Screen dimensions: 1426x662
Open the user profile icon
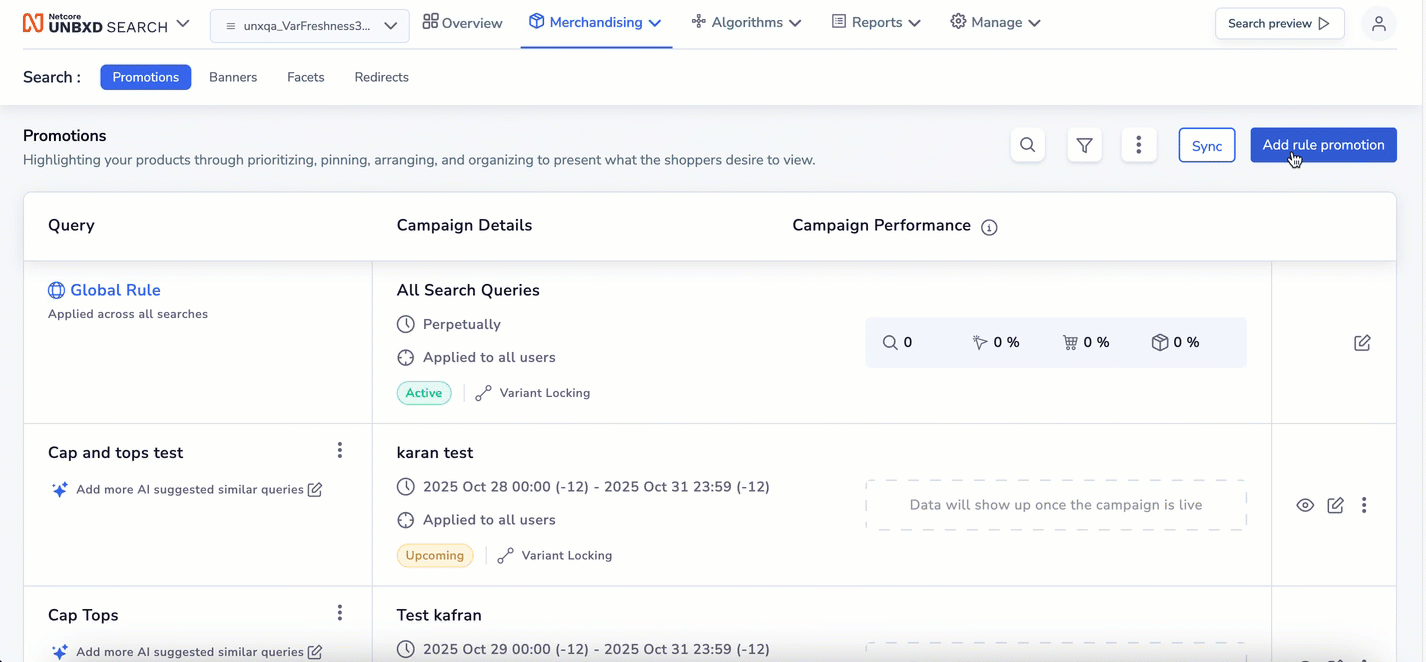1379,23
